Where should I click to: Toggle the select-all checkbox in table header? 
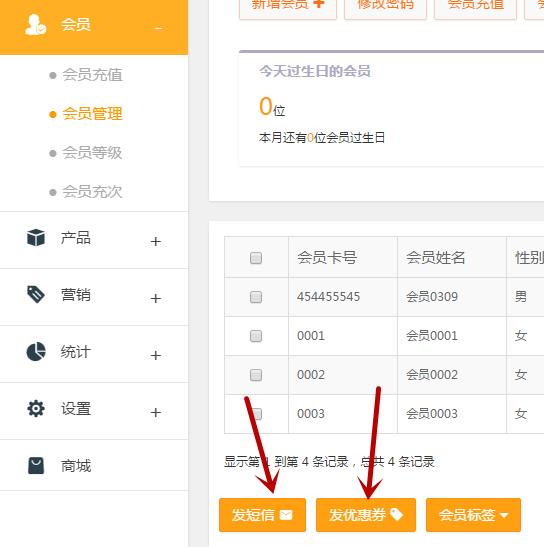[x=256, y=258]
